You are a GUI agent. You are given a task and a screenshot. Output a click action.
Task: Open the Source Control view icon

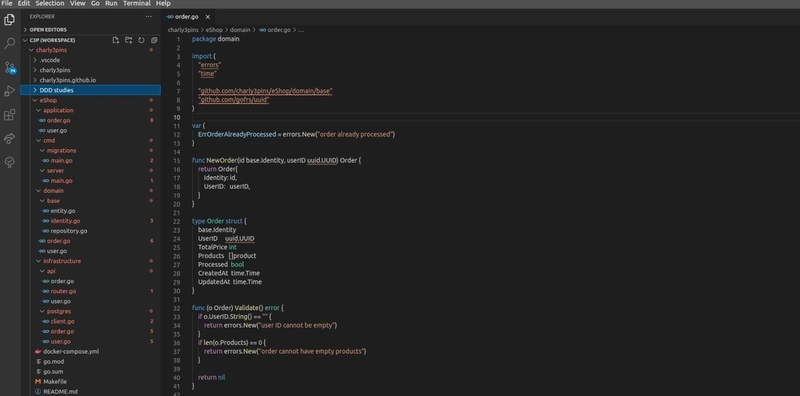[10, 67]
